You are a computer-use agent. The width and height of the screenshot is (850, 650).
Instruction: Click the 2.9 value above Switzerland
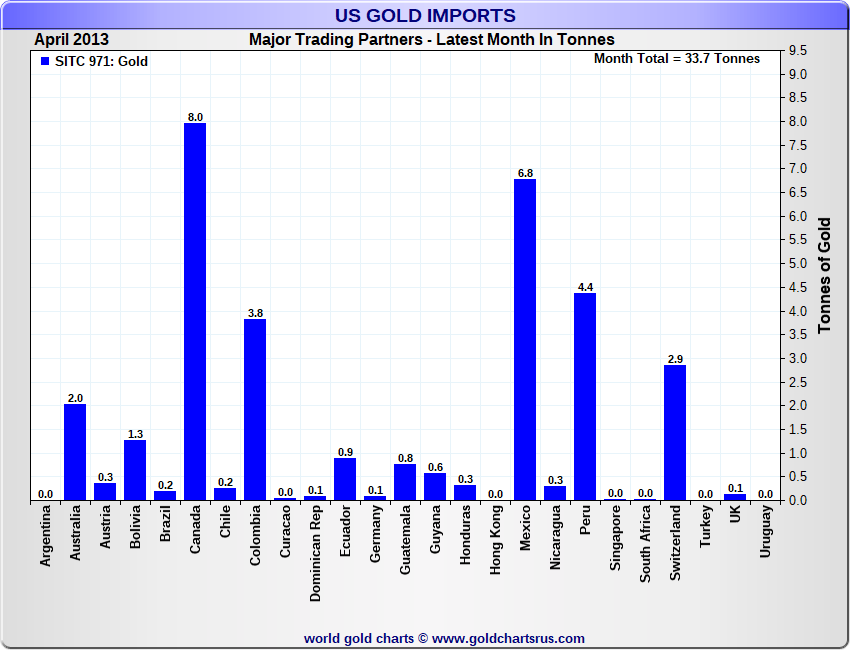point(675,359)
